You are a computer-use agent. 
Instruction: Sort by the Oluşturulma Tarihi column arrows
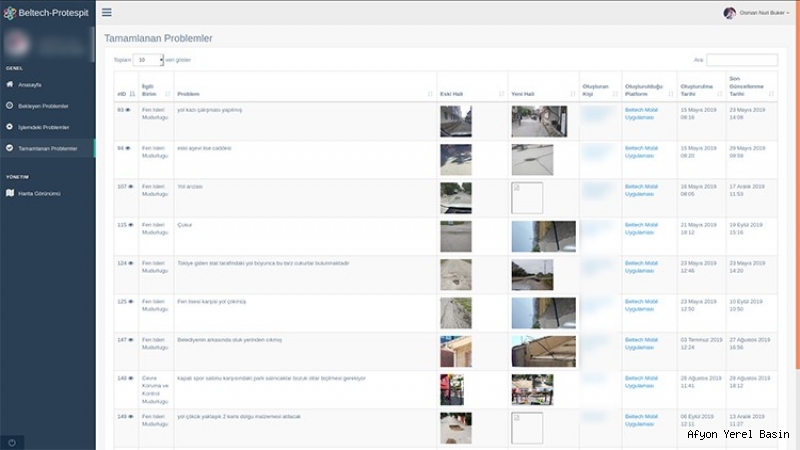(x=718, y=93)
